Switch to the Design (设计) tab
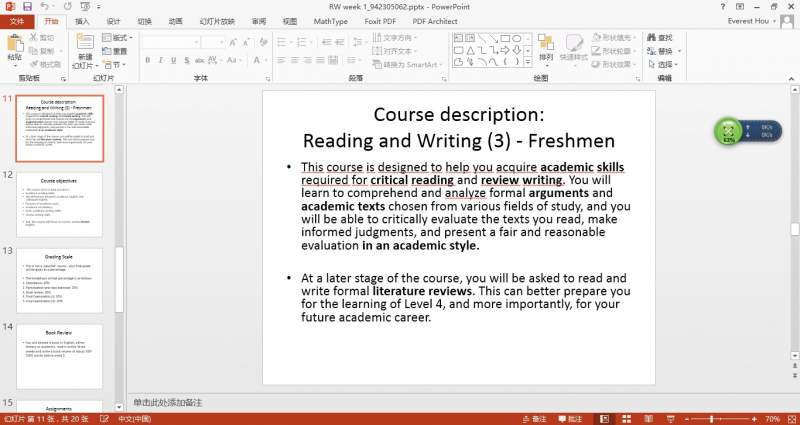Screen dimensions: 800x425 113,21
